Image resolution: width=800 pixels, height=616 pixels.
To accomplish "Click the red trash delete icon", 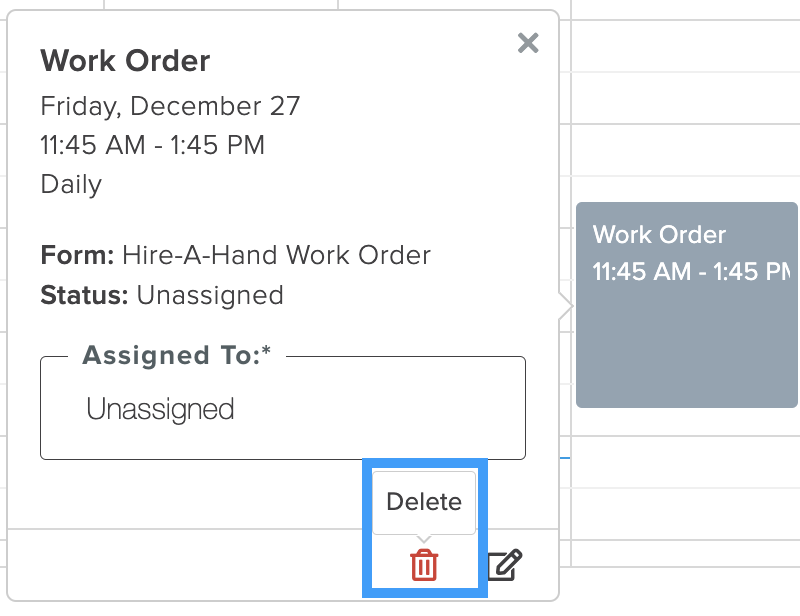I will coord(424,565).
